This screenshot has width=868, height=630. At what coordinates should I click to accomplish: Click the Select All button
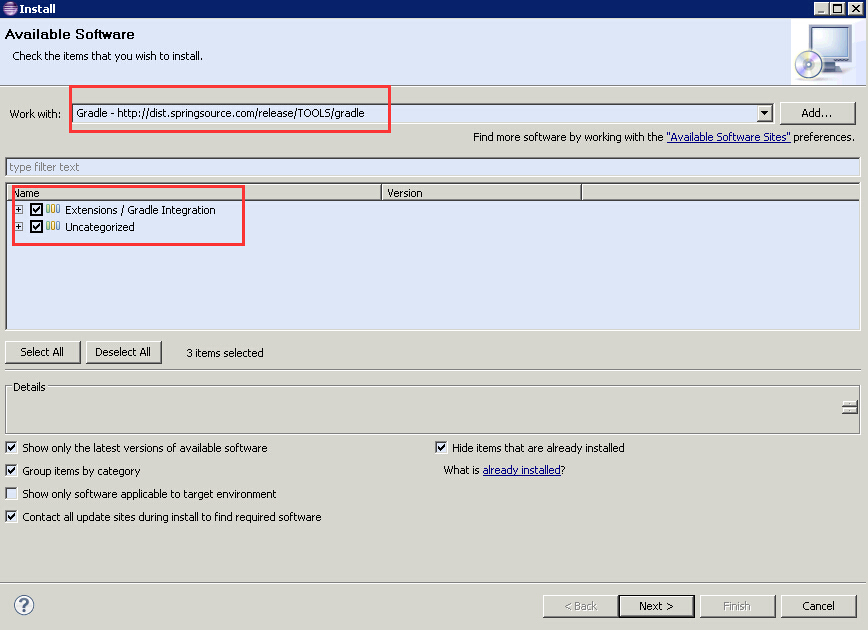click(x=43, y=352)
